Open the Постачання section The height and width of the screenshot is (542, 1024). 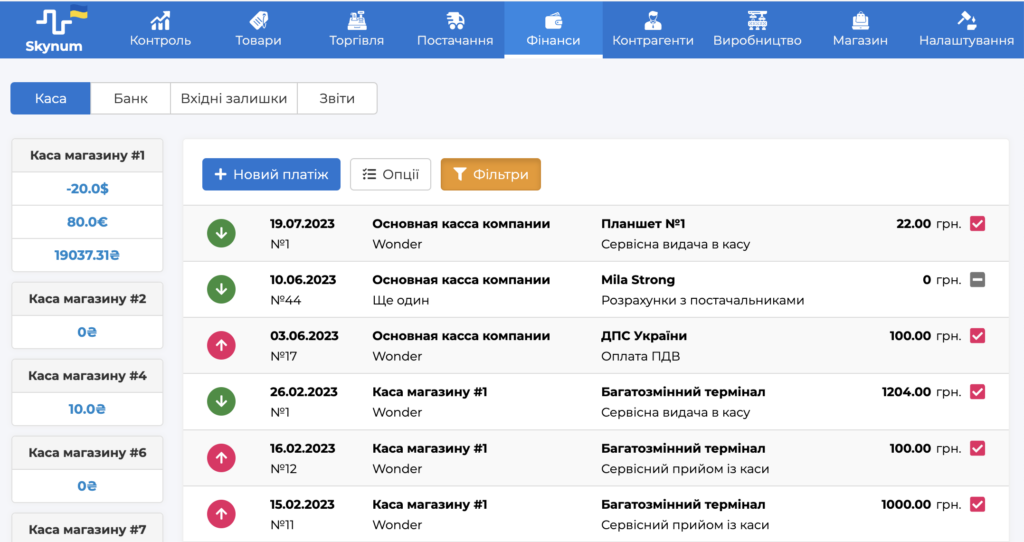click(455, 30)
